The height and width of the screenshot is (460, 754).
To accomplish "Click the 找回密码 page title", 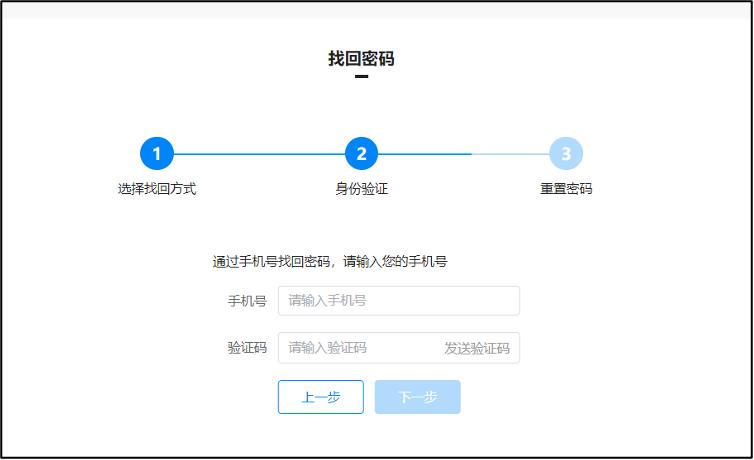I will [361, 58].
